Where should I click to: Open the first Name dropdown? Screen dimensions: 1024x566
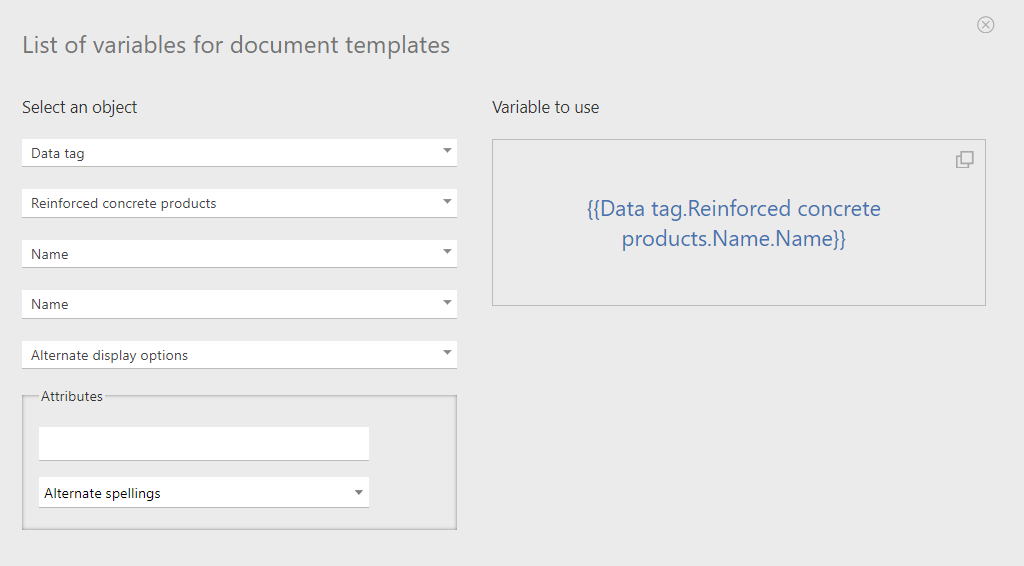239,253
